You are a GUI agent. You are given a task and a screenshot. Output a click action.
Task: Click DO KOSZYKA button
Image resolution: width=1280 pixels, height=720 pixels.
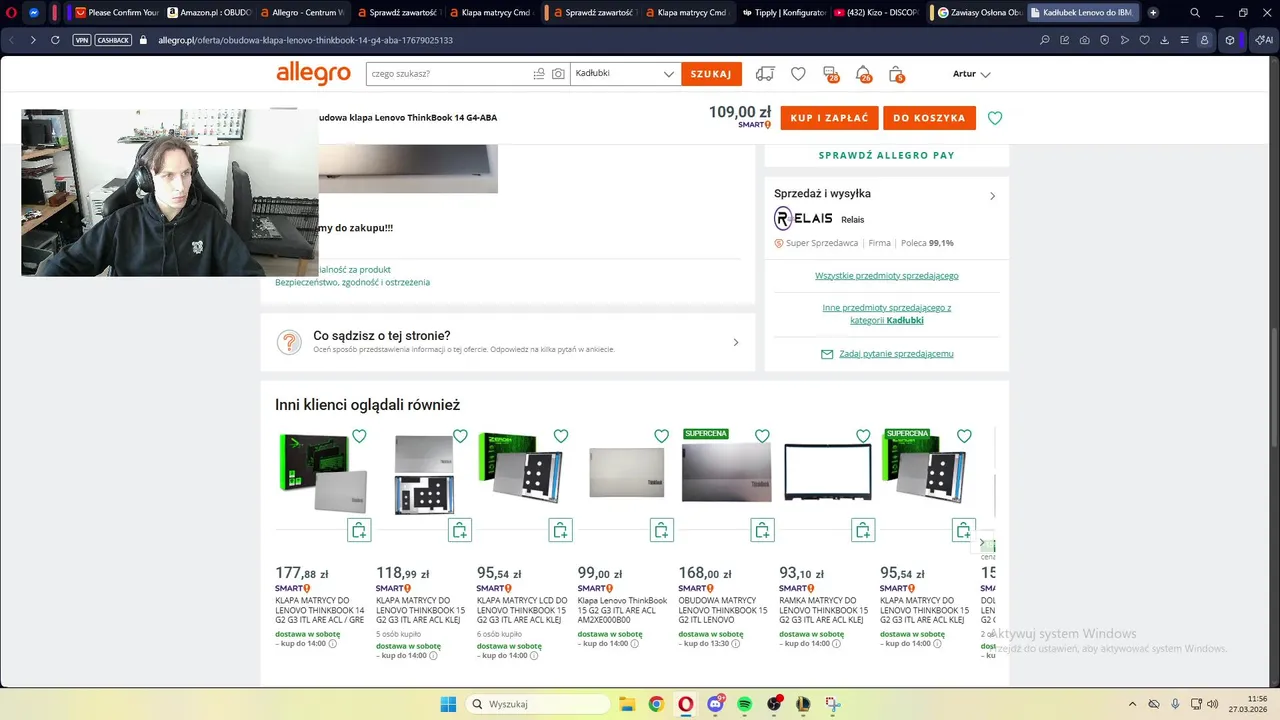pos(929,118)
